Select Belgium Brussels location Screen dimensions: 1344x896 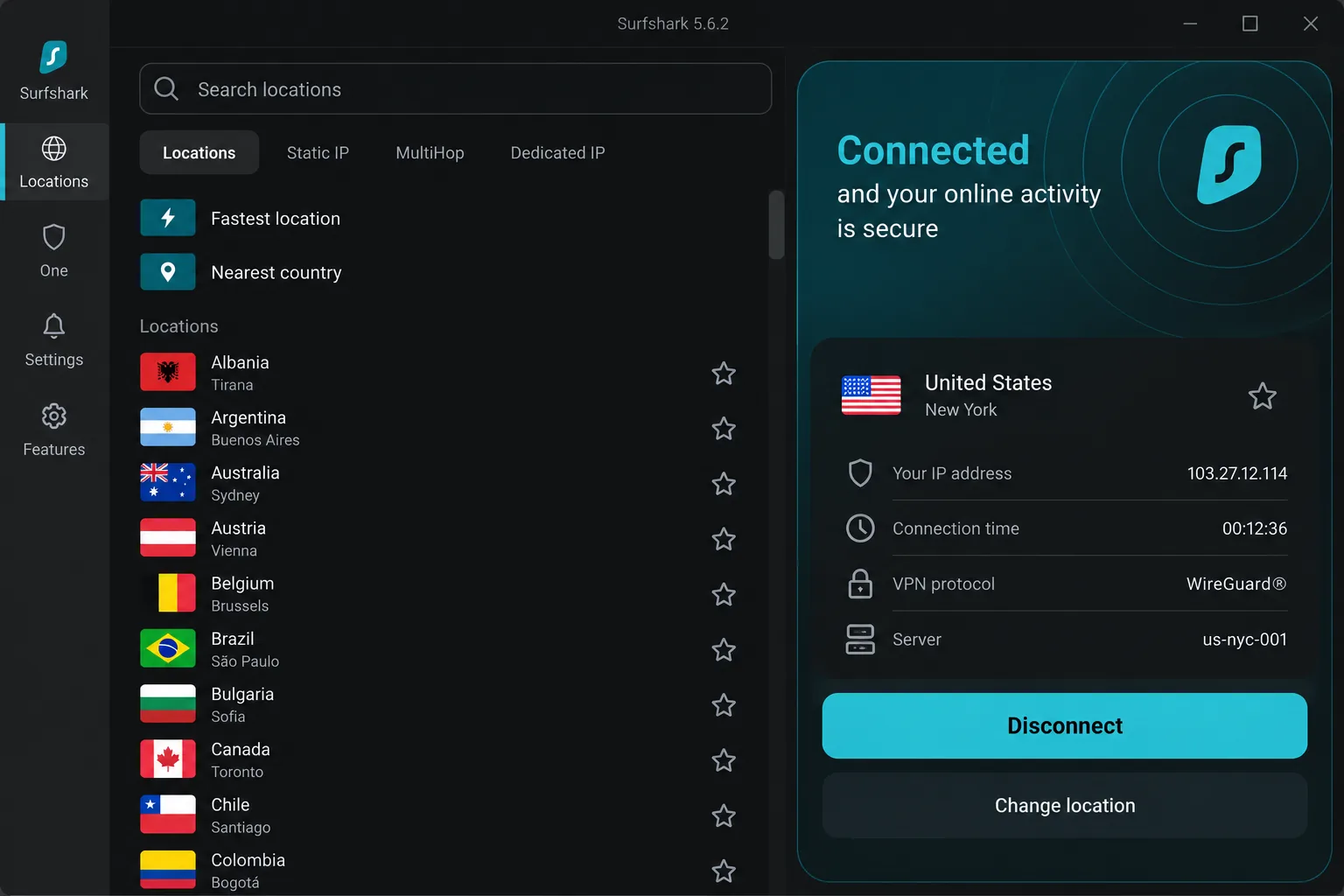pyautogui.click(x=437, y=594)
